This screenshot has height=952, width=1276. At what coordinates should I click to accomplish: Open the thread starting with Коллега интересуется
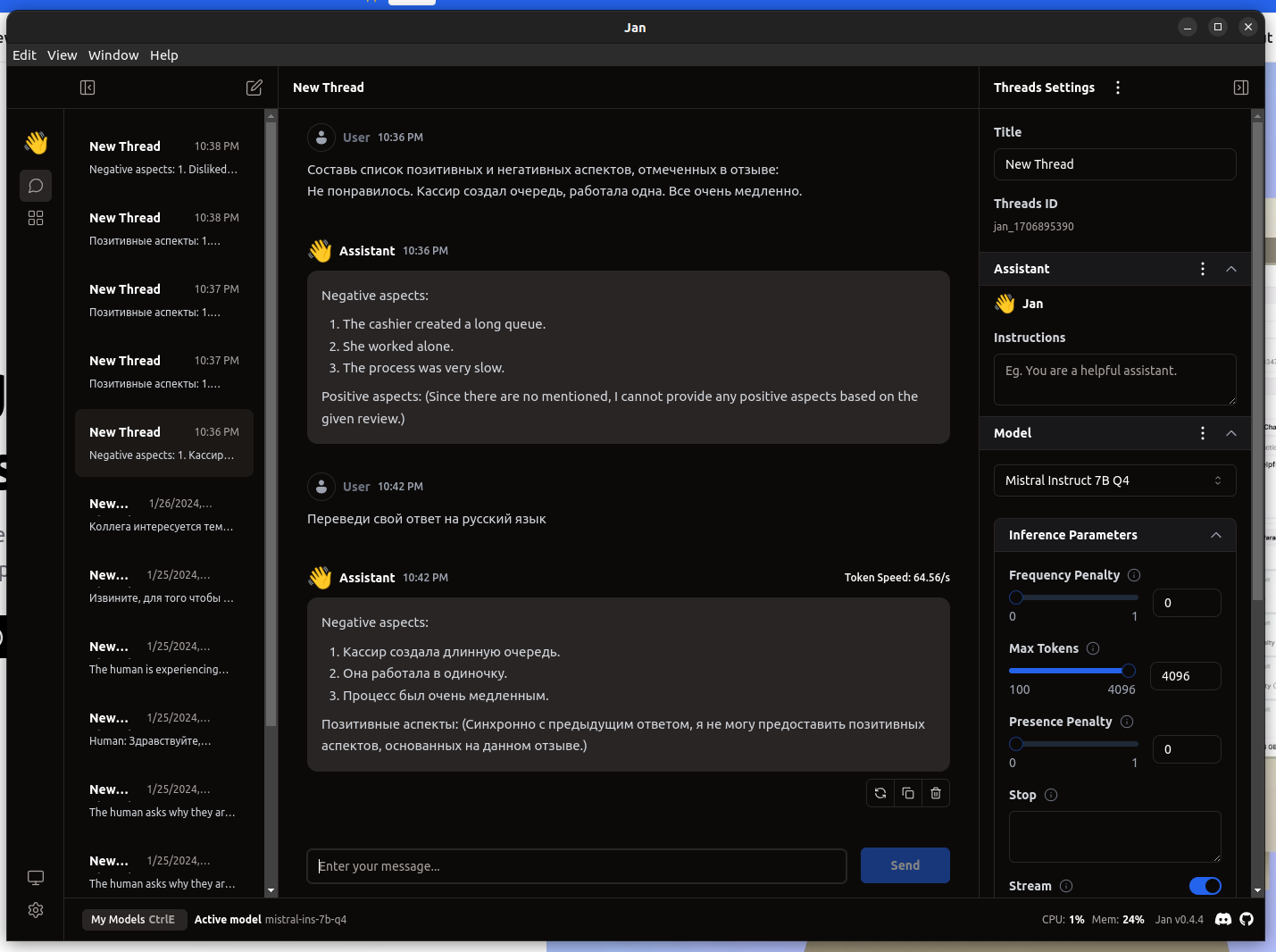pos(164,514)
